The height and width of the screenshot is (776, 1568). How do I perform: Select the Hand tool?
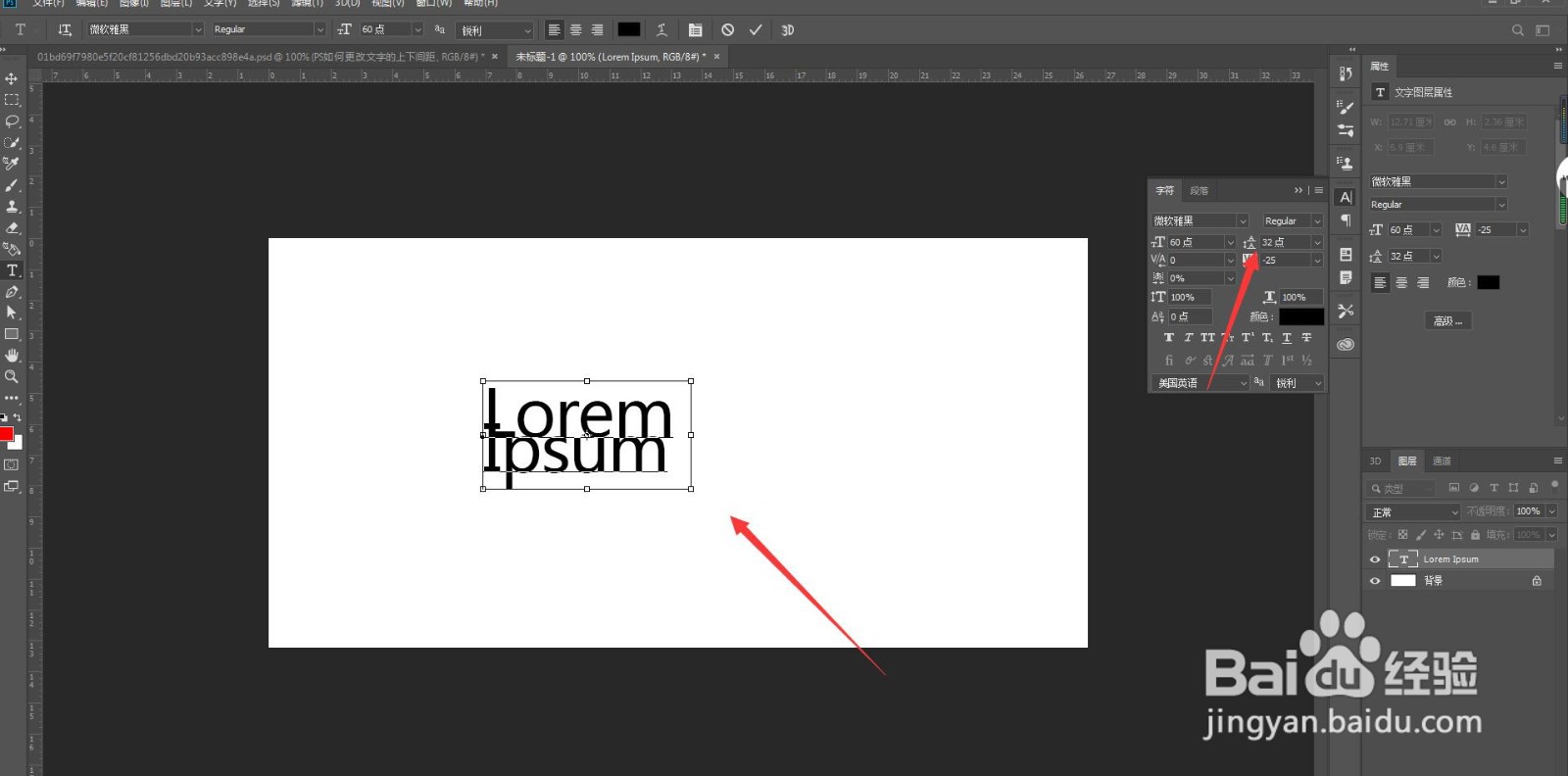(12, 355)
